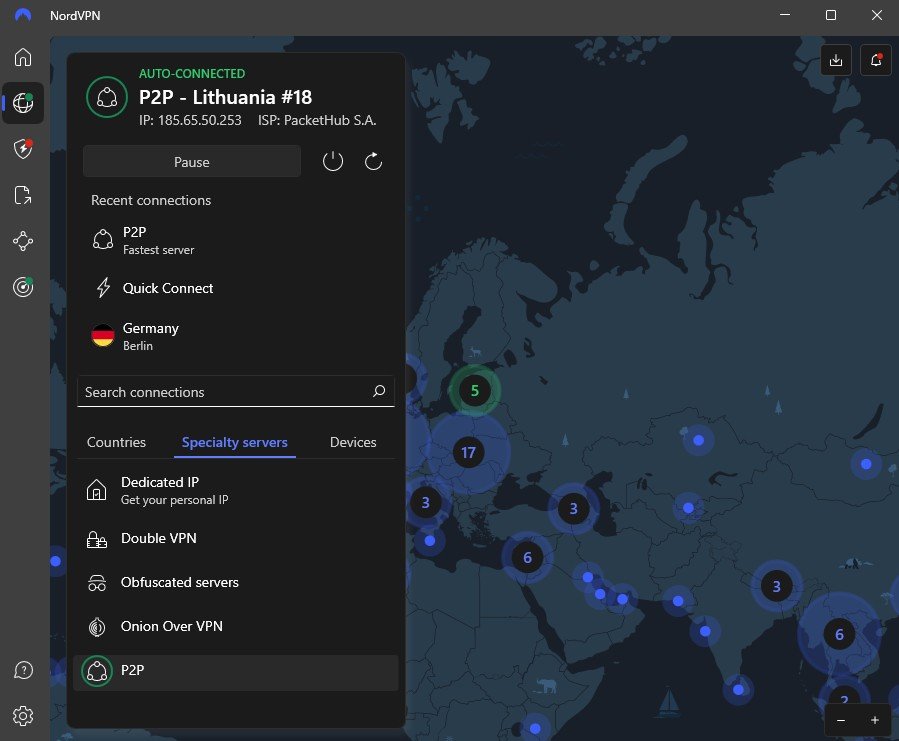The height and width of the screenshot is (741, 899).
Task: Select Obfuscated servers option
Action: click(x=235, y=583)
